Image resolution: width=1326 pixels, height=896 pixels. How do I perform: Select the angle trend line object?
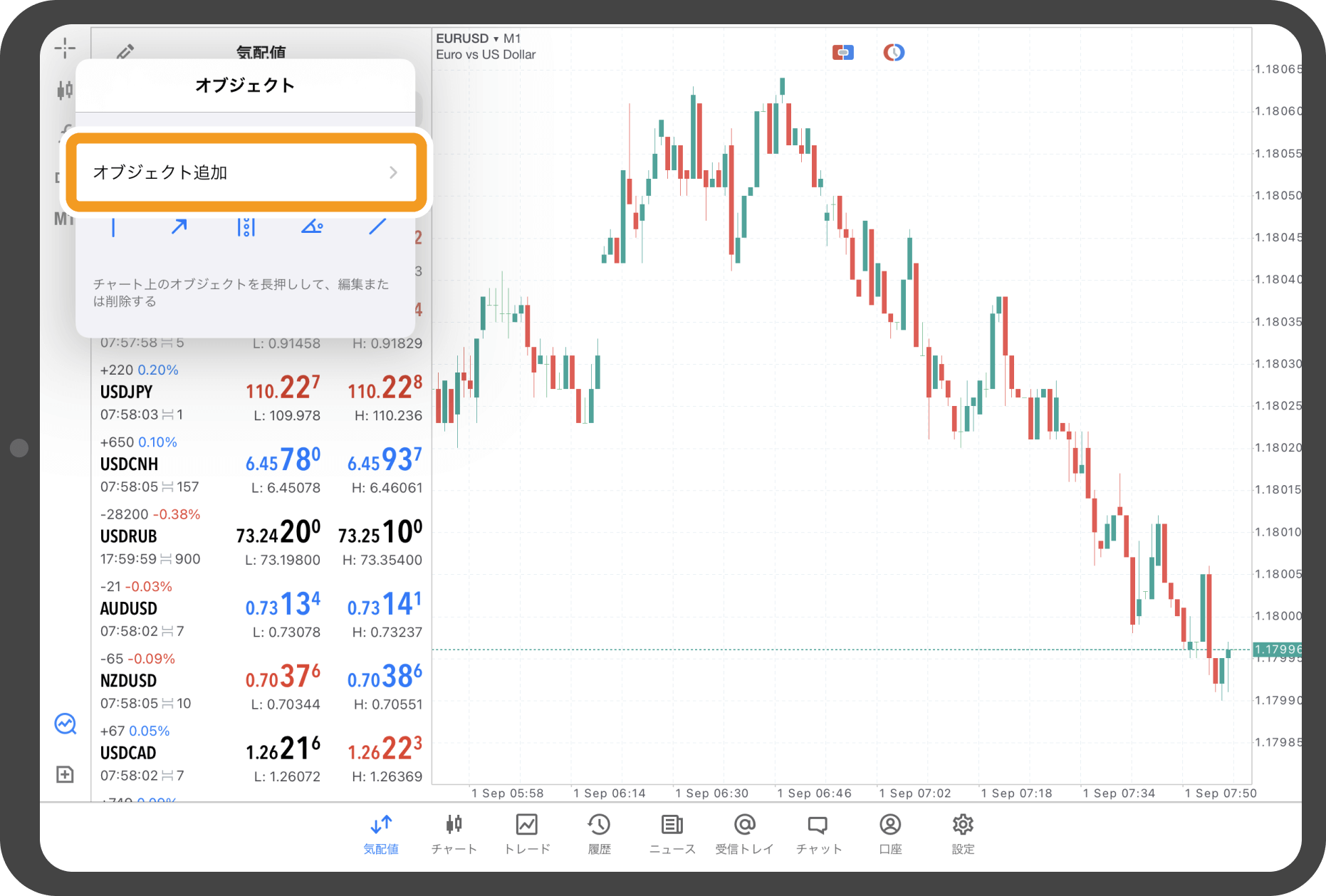point(312,227)
